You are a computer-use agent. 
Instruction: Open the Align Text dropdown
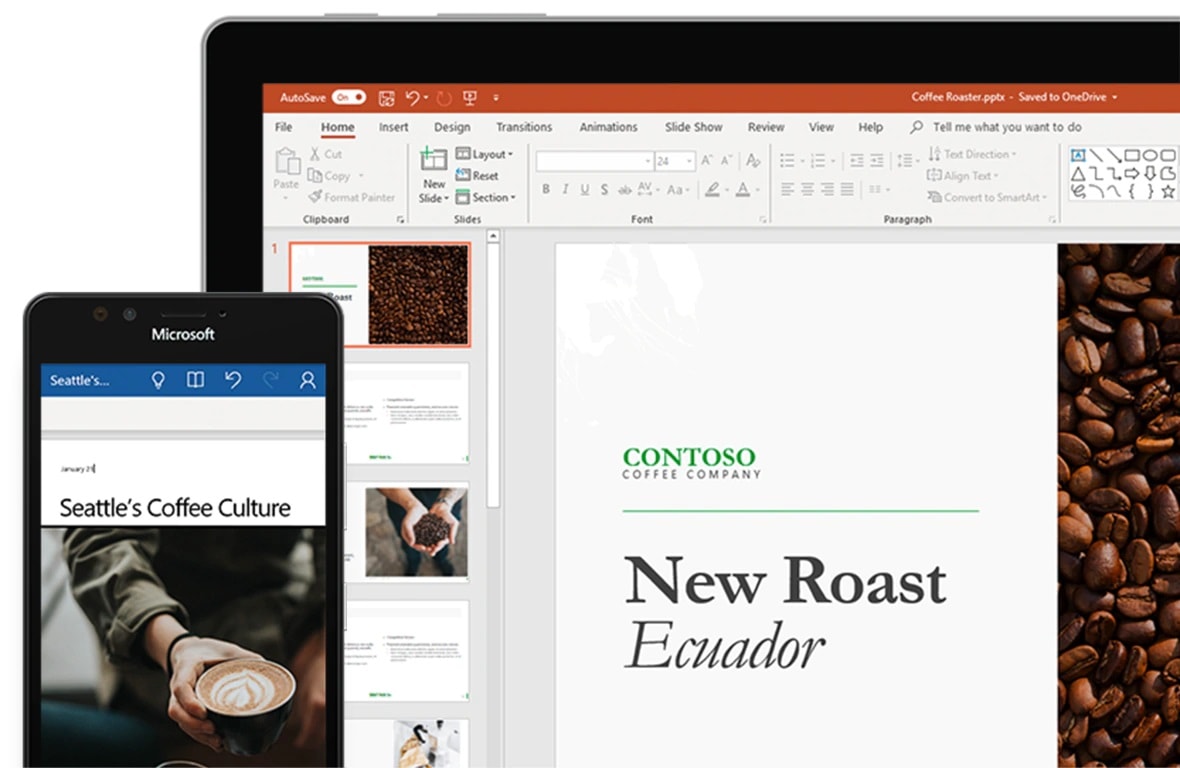(x=963, y=175)
